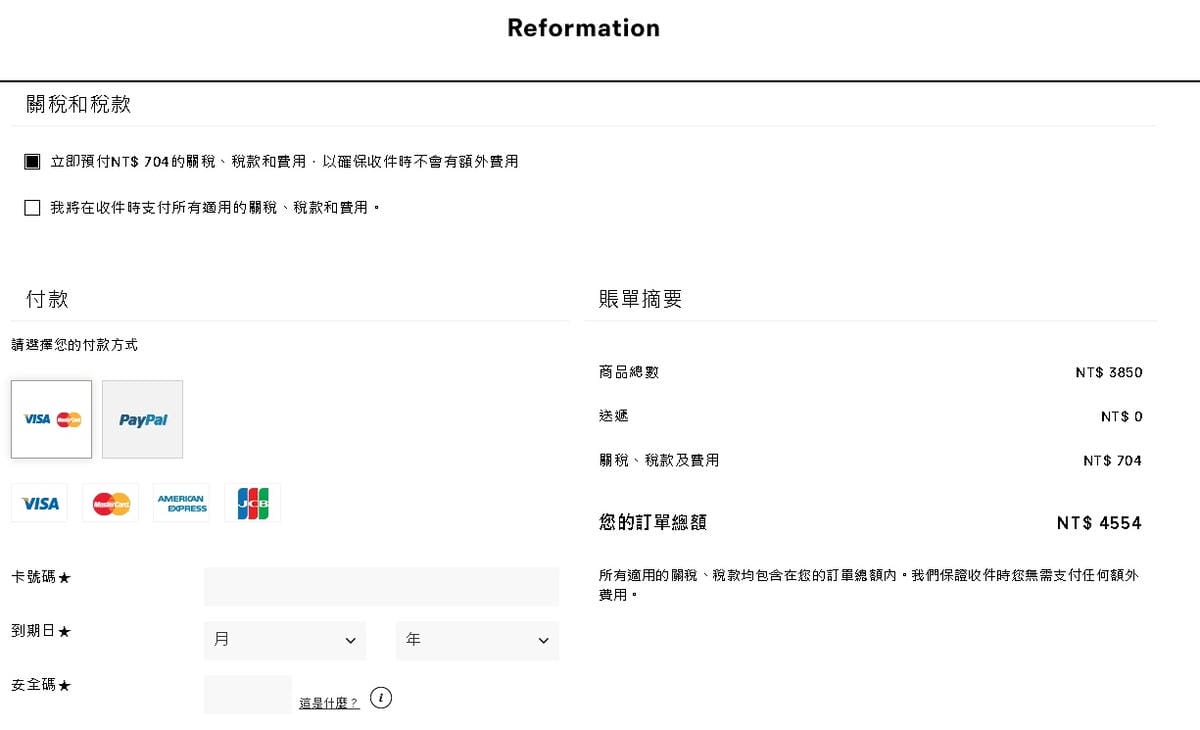Image resolution: width=1200 pixels, height=730 pixels.
Task: Click the 關稅、稅款及費用 summary row label
Action: 659,460
